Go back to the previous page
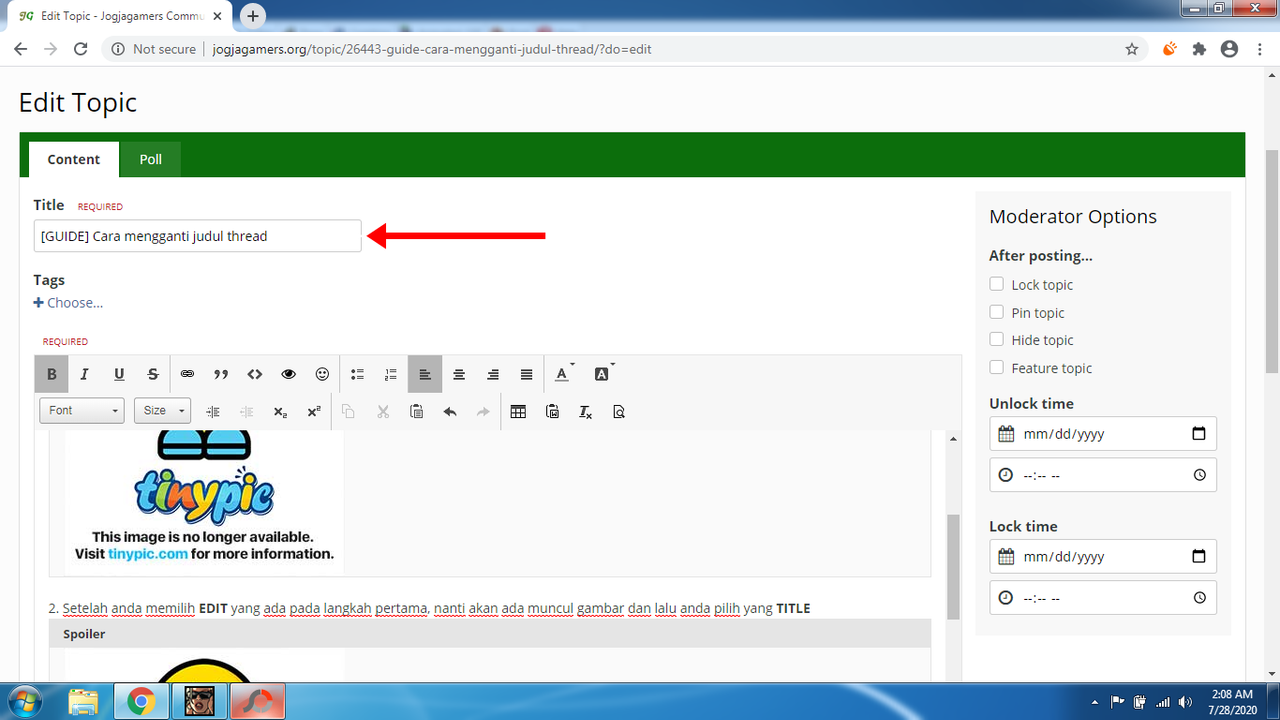The image size is (1280, 720). click(21, 49)
